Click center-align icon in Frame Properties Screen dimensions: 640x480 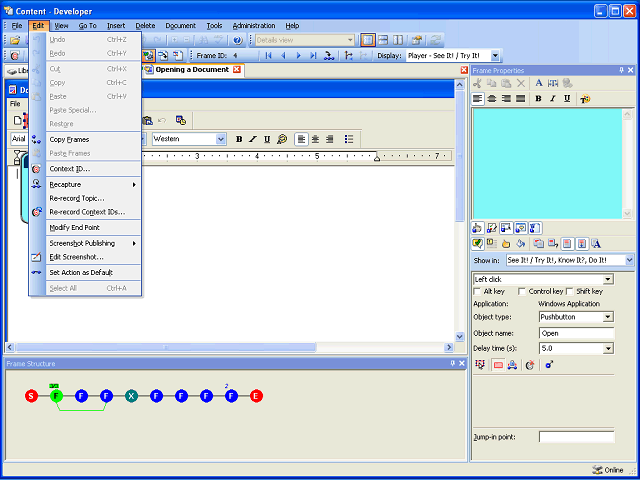492,99
